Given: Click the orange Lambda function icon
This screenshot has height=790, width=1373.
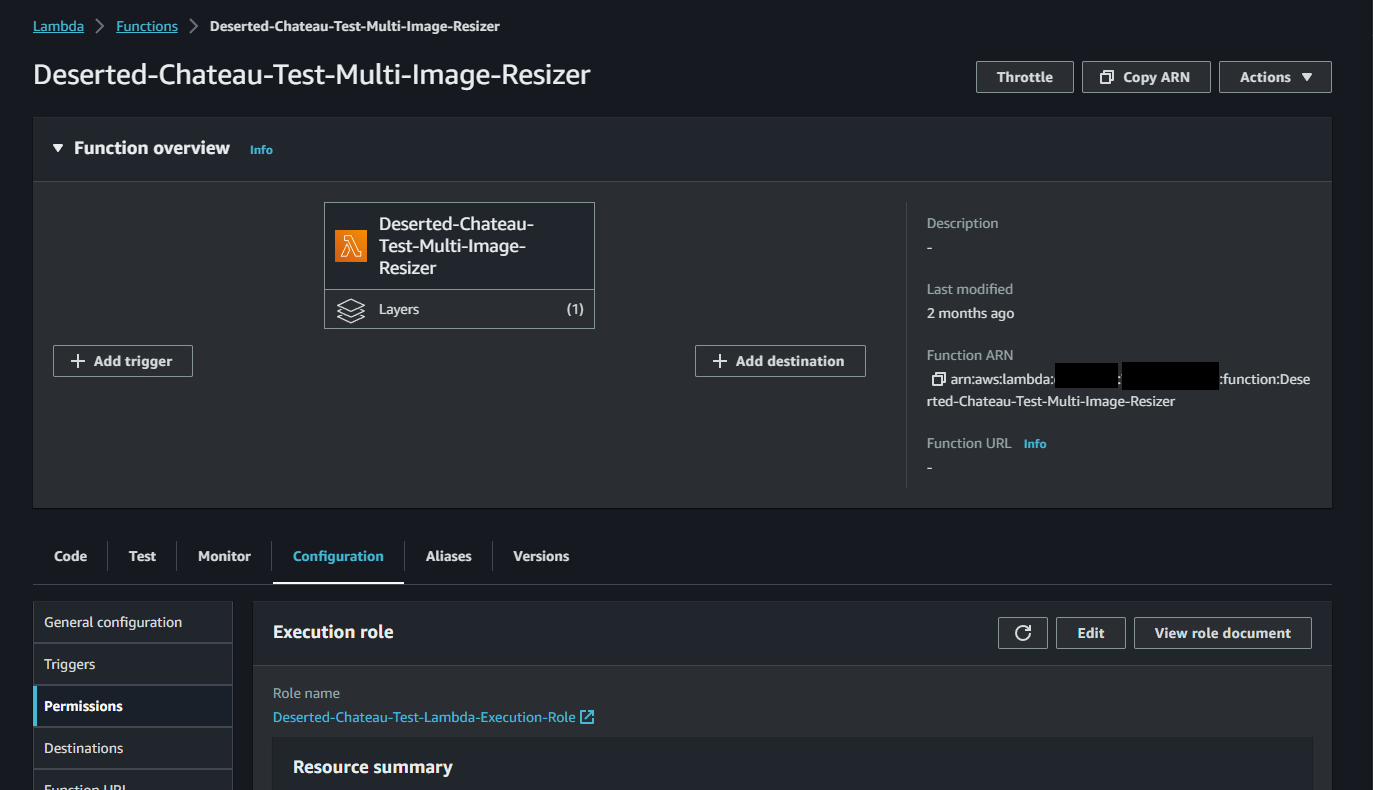Looking at the screenshot, I should (351, 246).
